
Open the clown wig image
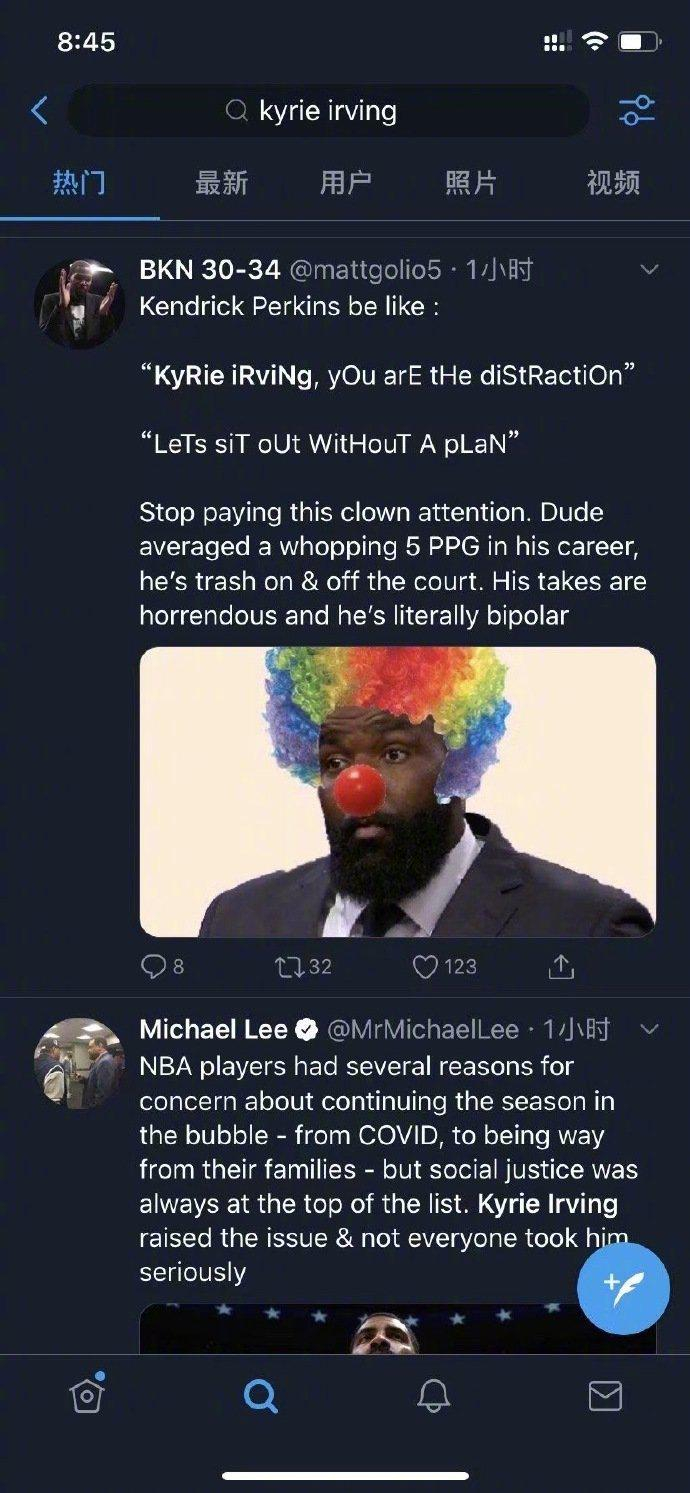[398, 791]
